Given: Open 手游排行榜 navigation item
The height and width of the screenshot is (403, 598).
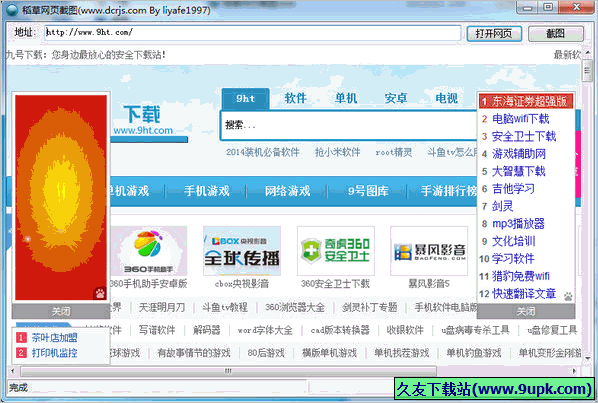Looking at the screenshot, I should pos(449,191).
